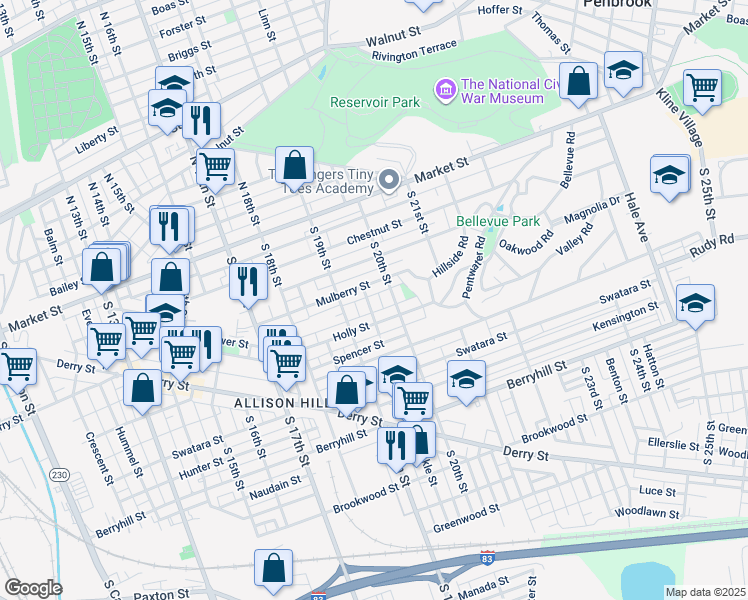Open the restaurant marker near Walnut St
Image resolution: width=748 pixels, height=600 pixels.
click(201, 124)
